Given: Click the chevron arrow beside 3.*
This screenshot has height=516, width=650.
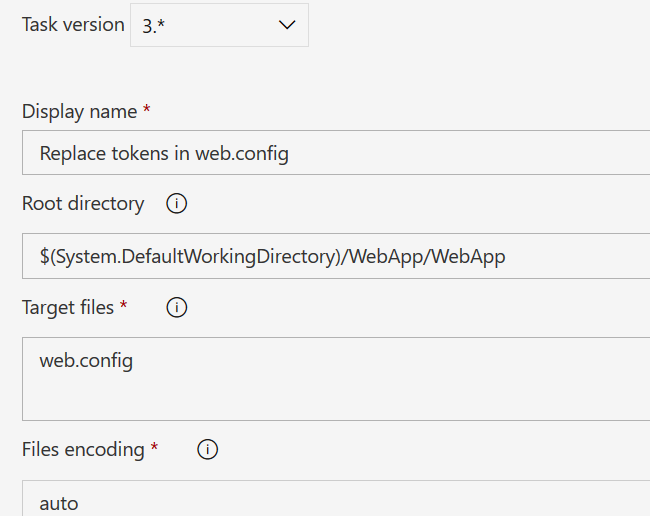Looking at the screenshot, I should tap(287, 26).
